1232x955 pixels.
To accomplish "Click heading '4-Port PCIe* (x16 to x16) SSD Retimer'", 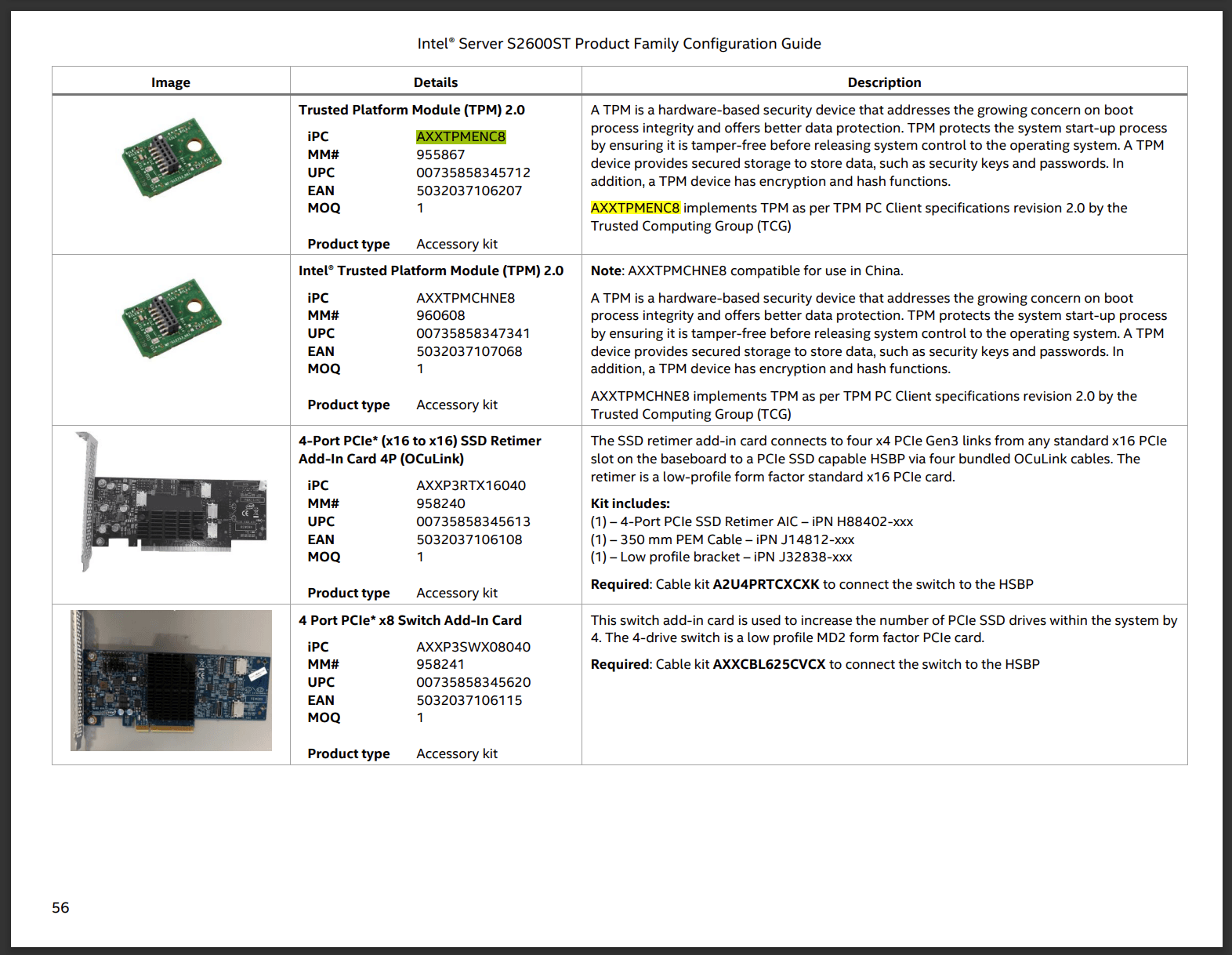I will (x=420, y=441).
